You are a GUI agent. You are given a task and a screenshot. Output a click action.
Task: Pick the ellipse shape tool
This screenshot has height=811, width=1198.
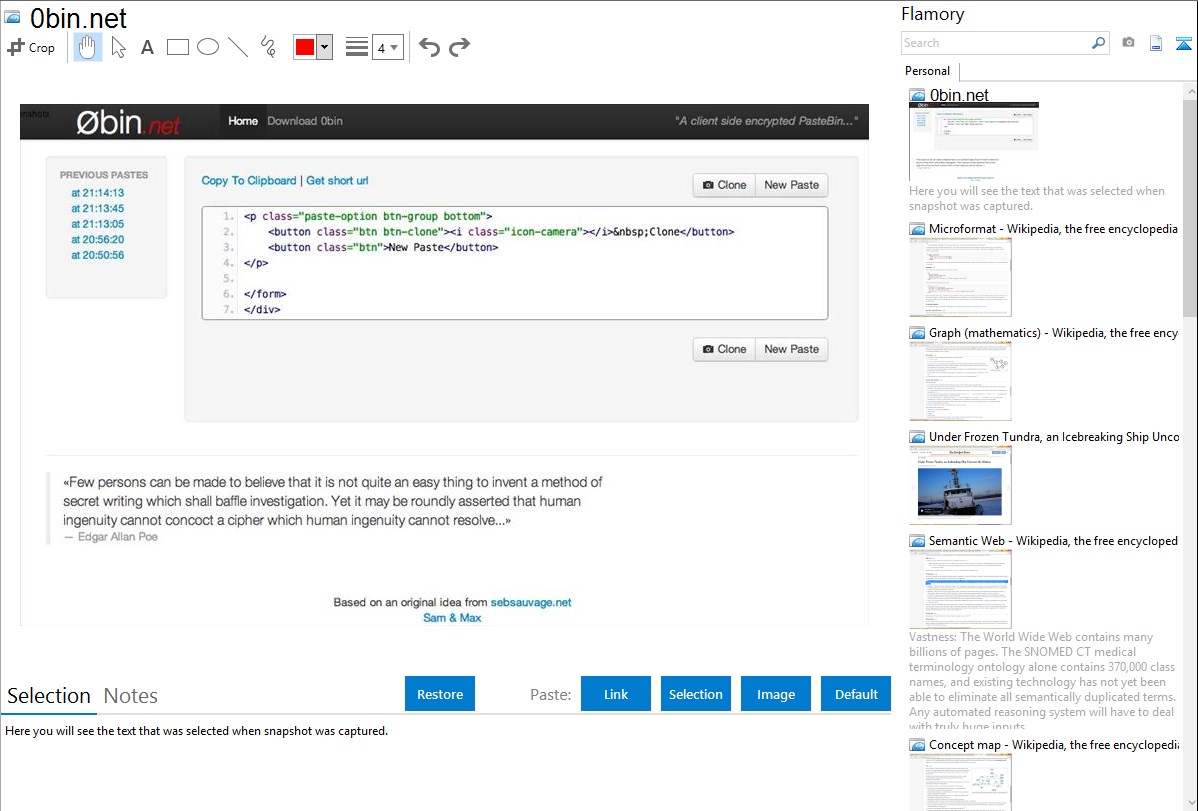[208, 47]
